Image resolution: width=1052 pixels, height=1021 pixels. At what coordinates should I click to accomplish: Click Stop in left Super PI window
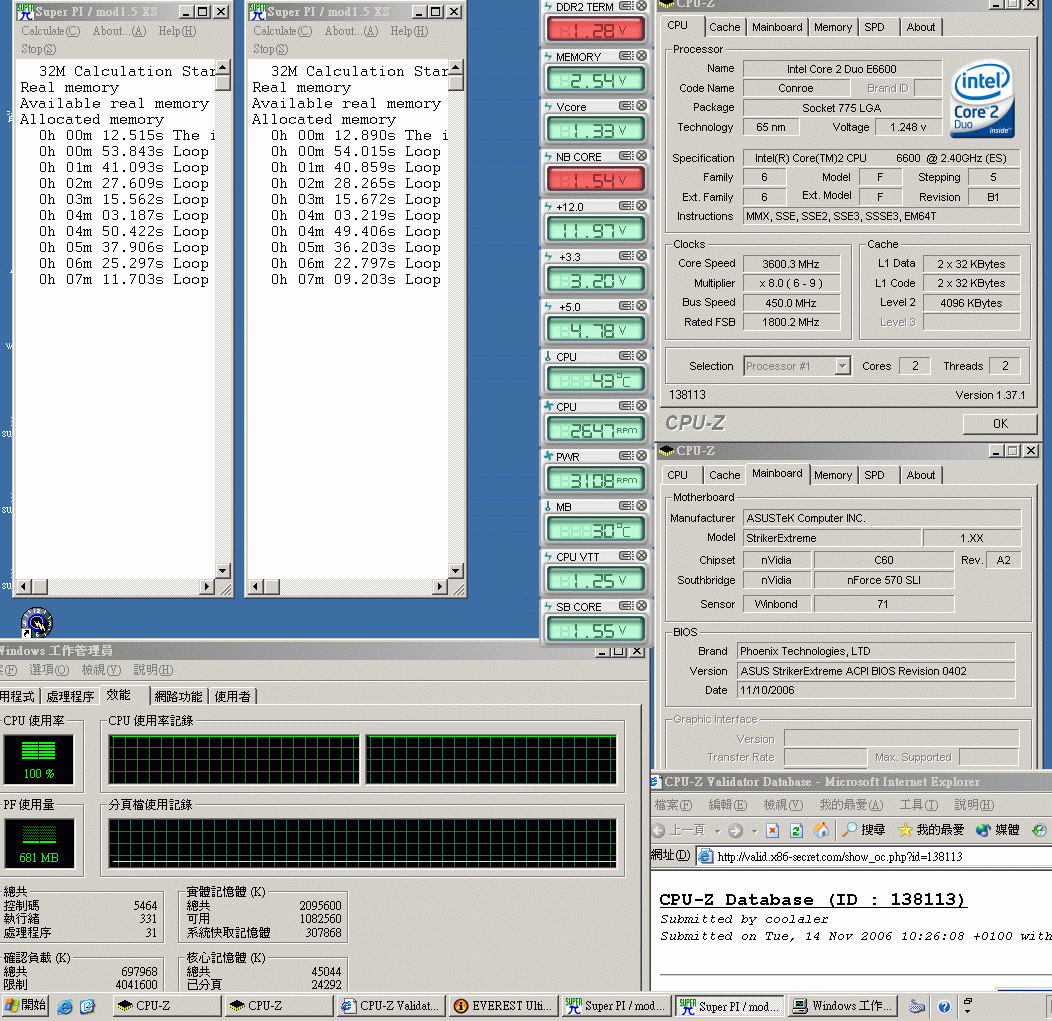[38, 49]
